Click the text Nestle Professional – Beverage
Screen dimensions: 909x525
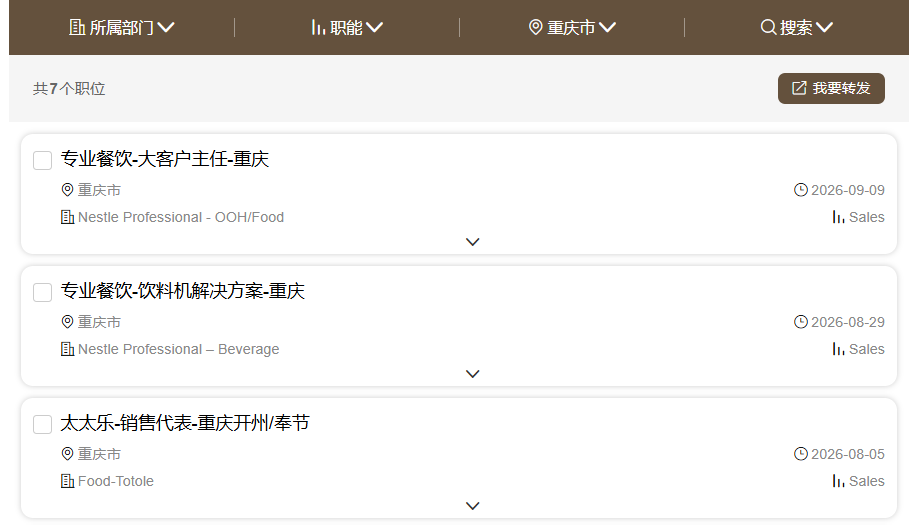pyautogui.click(x=179, y=349)
